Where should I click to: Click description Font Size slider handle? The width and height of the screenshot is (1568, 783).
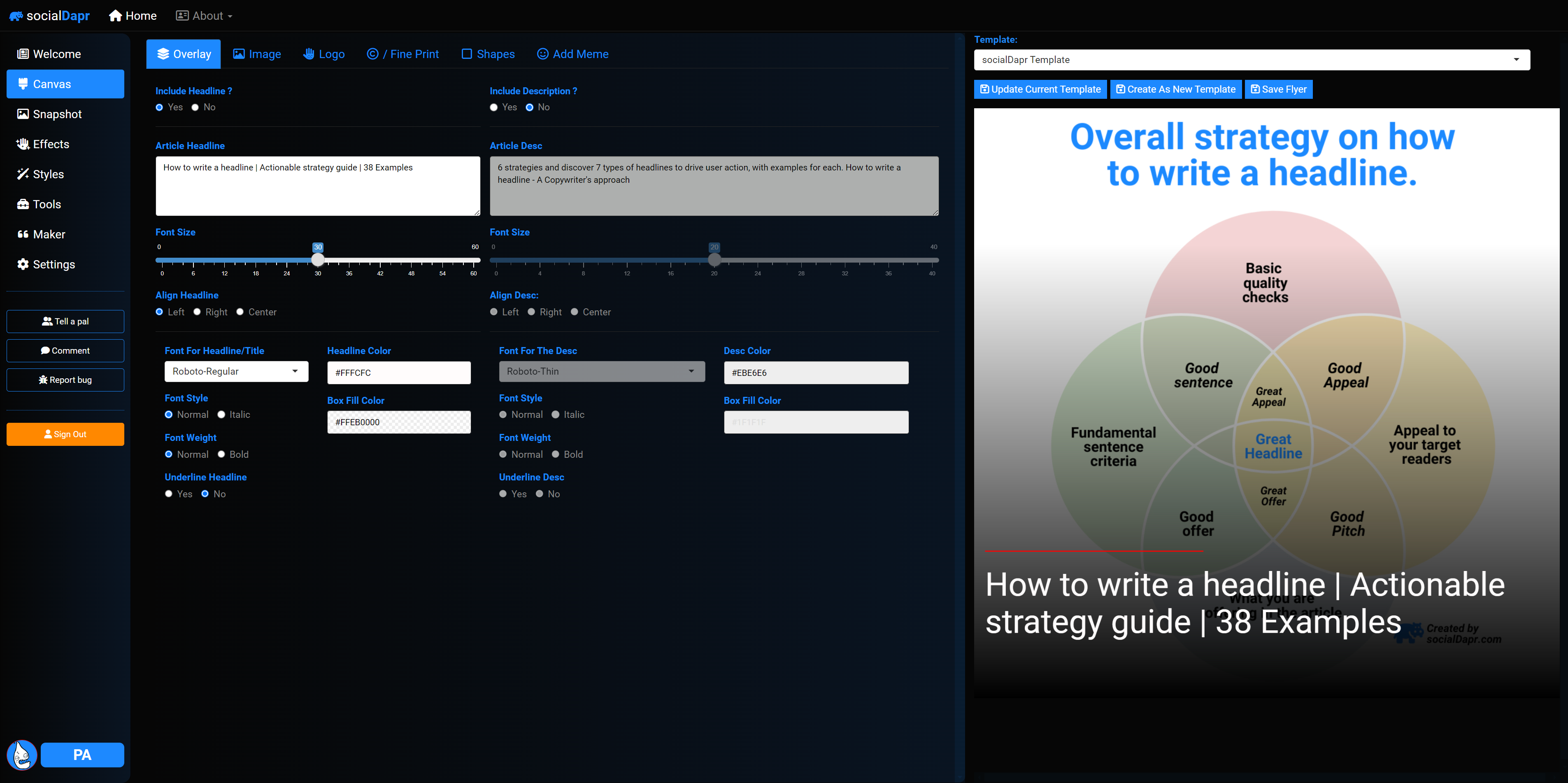[714, 260]
